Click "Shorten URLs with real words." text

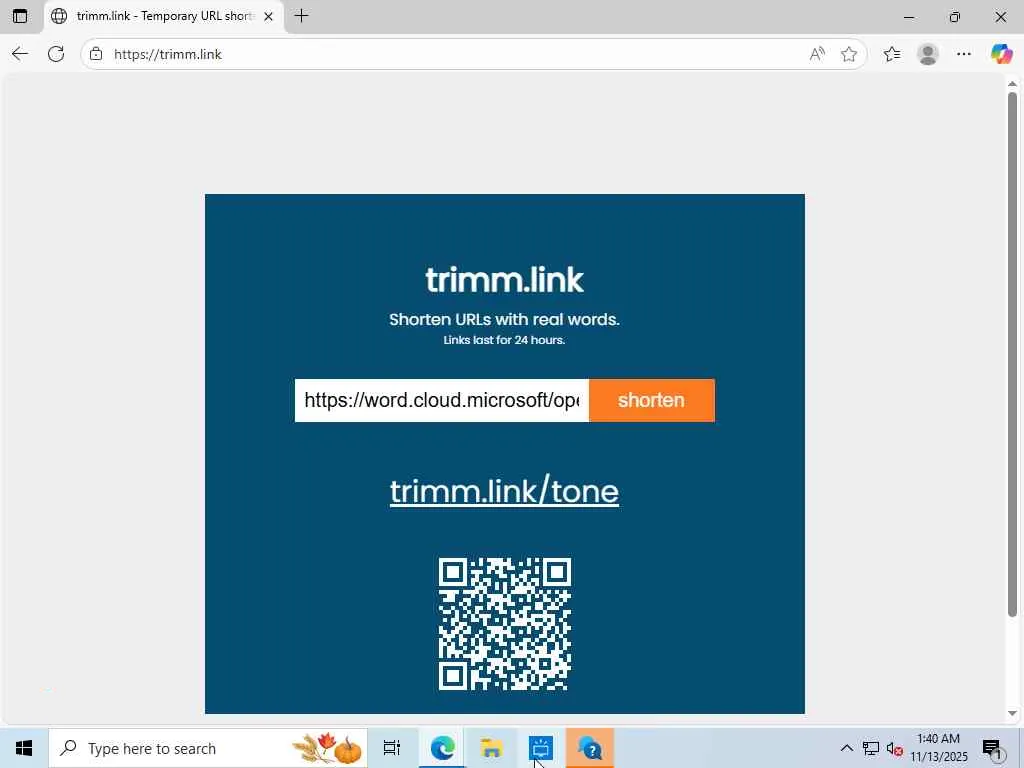tap(504, 319)
